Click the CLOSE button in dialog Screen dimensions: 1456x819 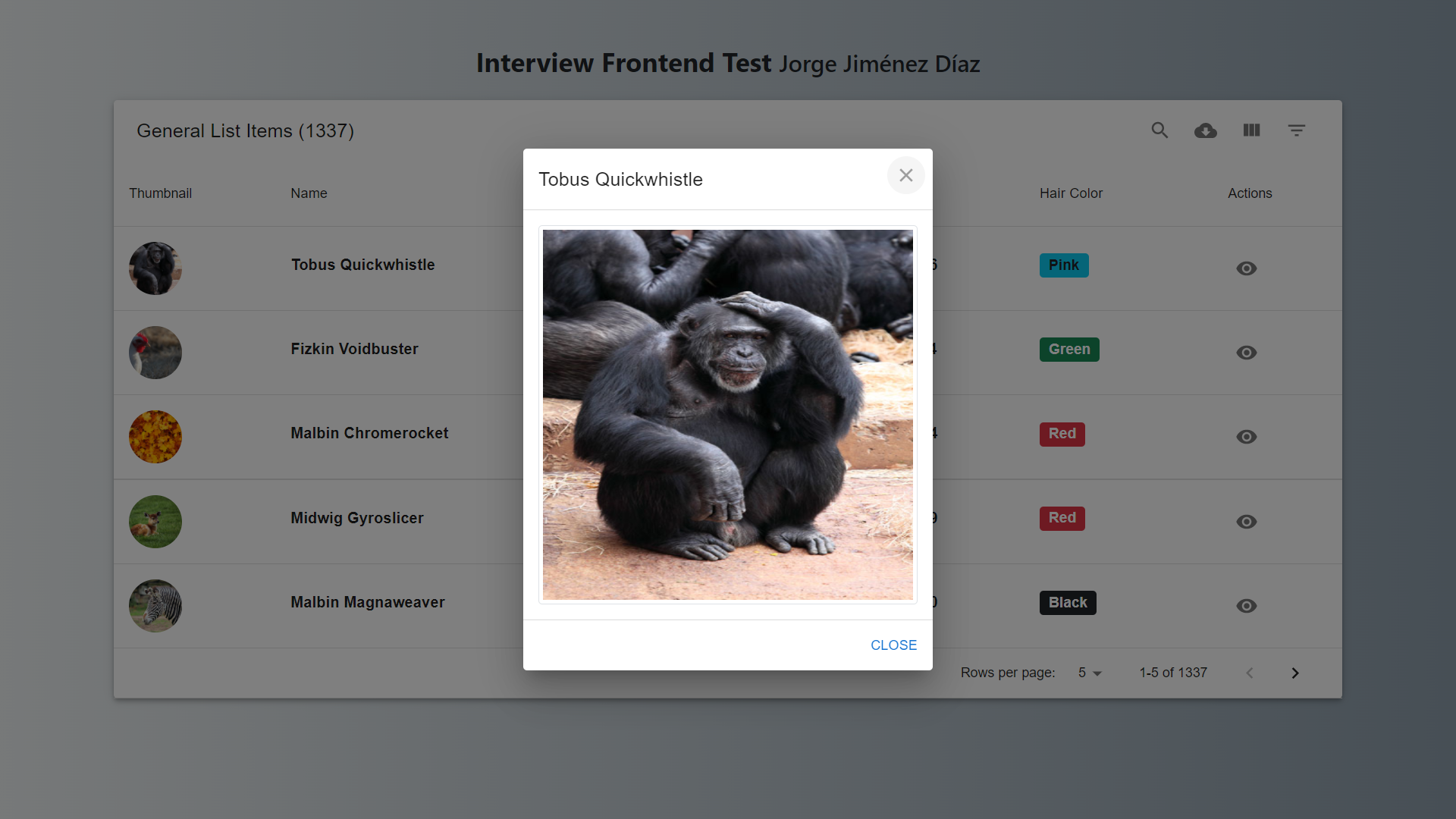tap(893, 645)
